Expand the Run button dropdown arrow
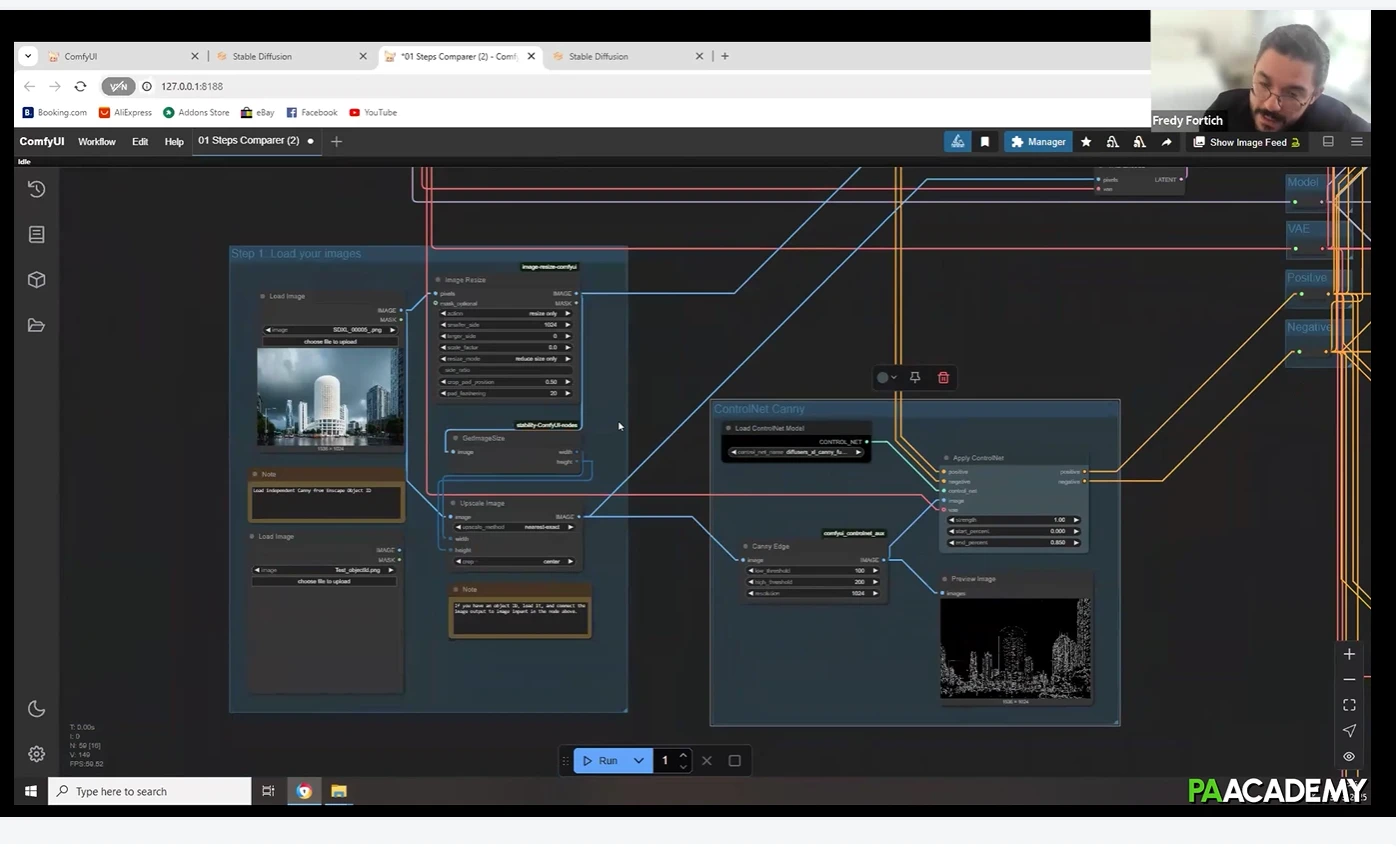Screen dimensions: 1396x847 [x=639, y=761]
